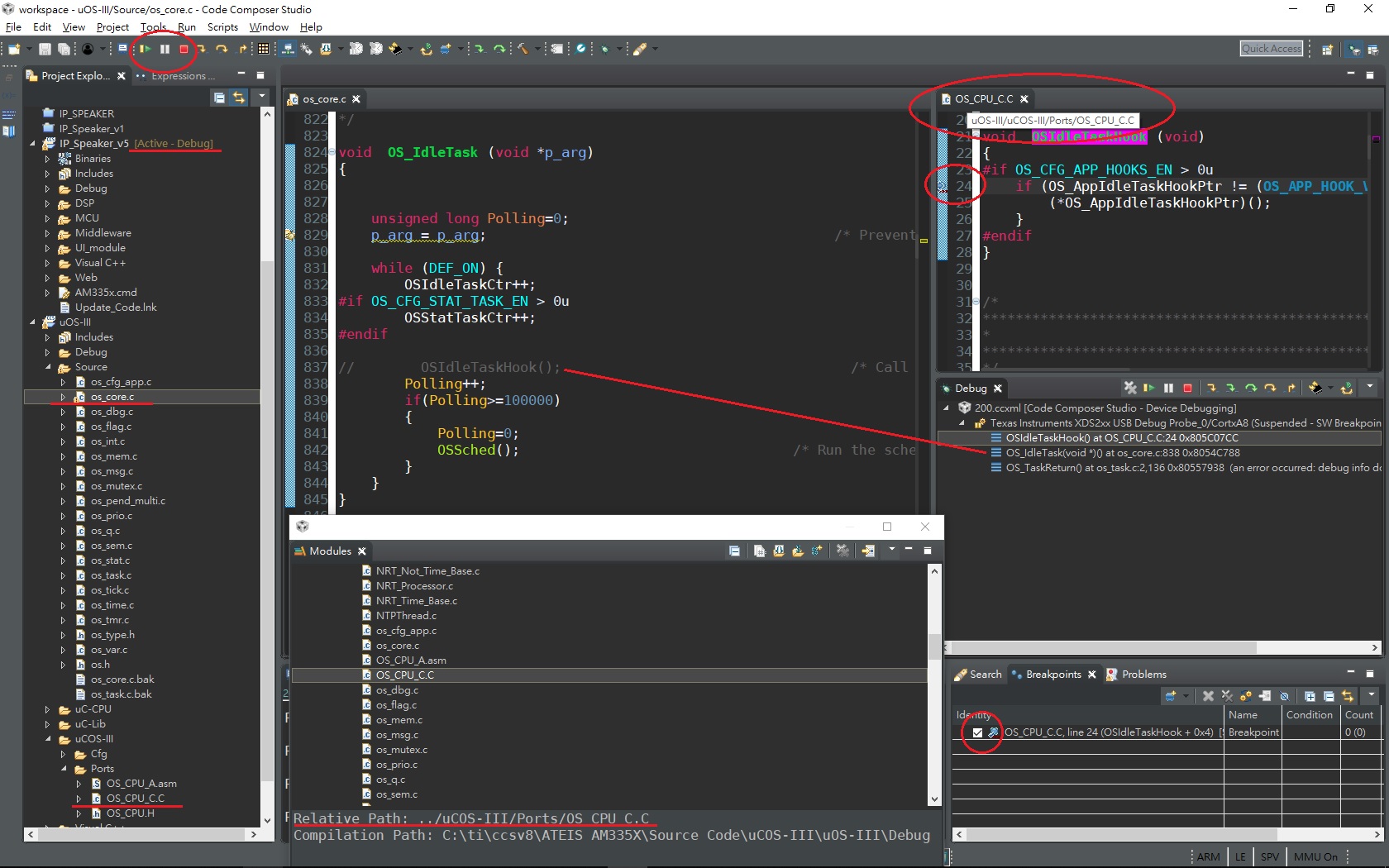The height and width of the screenshot is (868, 1389).
Task: Uncheck the OS_CPU_C.C line 24 breakpoint checkbox
Action: (977, 732)
